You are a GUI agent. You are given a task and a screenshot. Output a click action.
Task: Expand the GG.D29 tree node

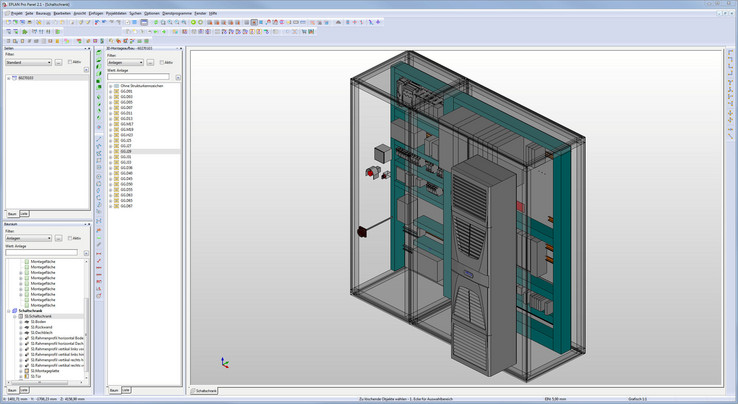click(111, 151)
